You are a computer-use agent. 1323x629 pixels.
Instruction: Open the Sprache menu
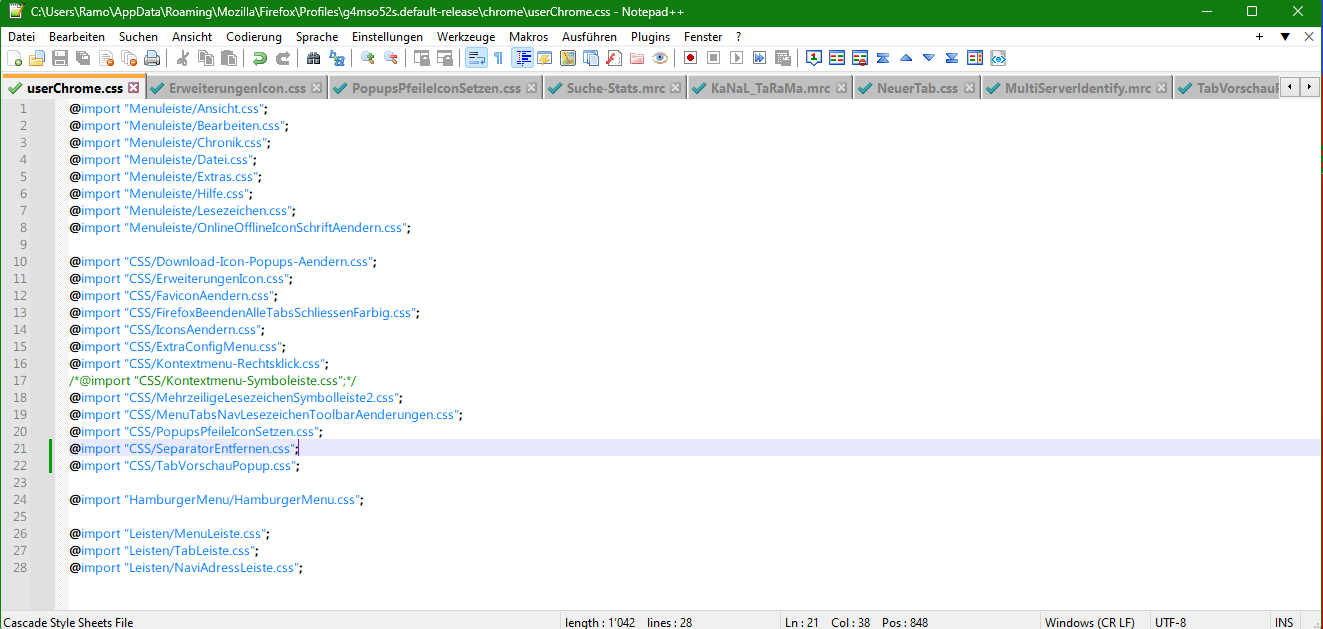point(316,37)
